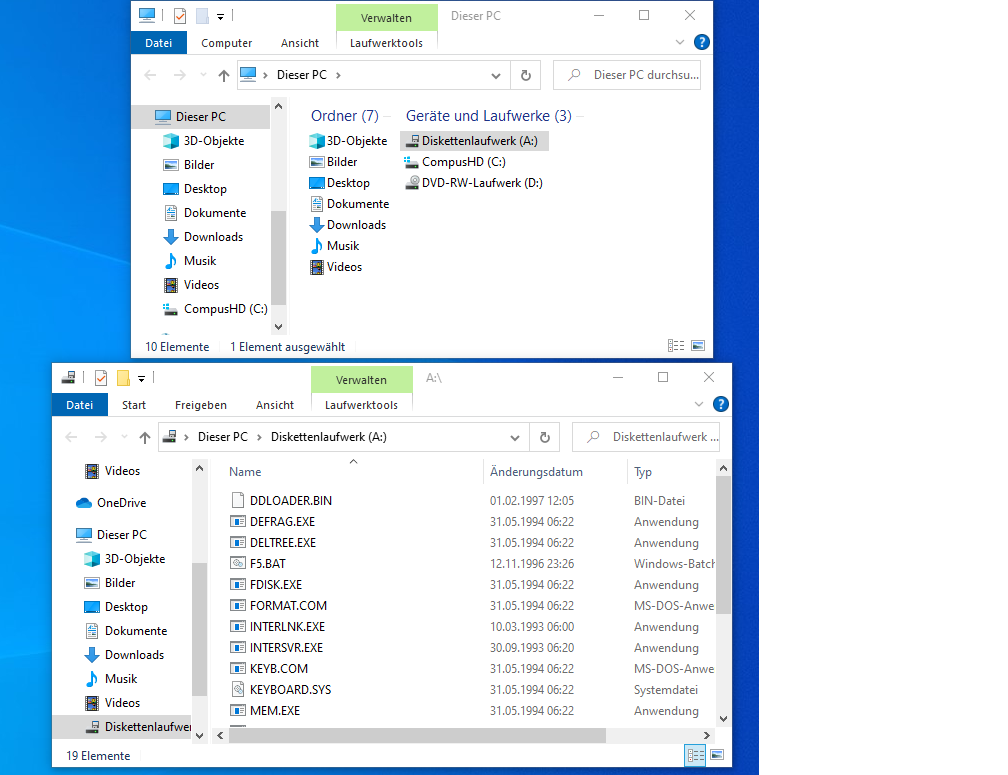Screen dimensions: 1008x775
Task: Click navigation pane scroll down arrow in Dieser PC
Action: click(x=278, y=326)
